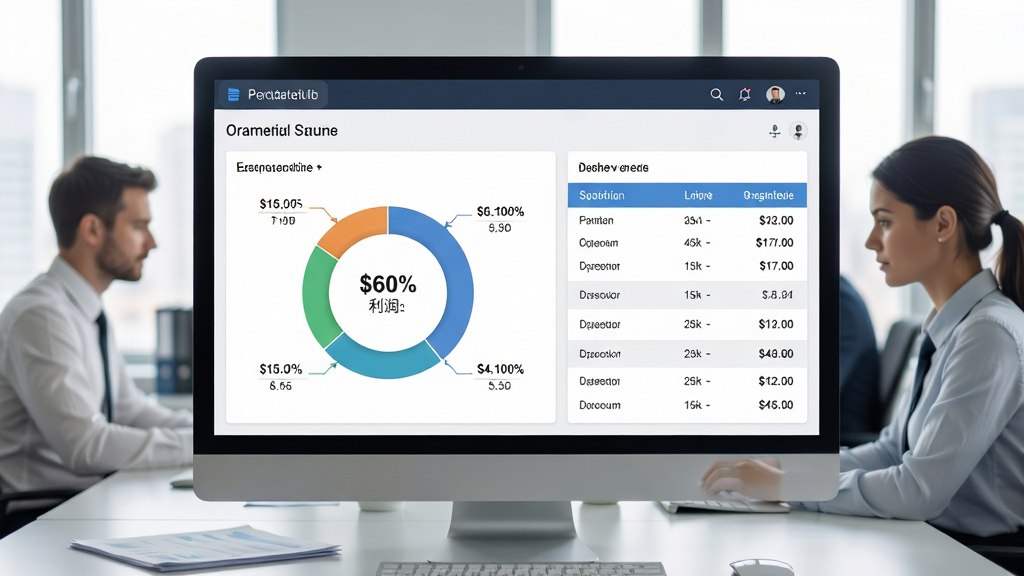Click the blue app logo icon in the header
This screenshot has width=1024, height=576.
pyautogui.click(x=233, y=95)
